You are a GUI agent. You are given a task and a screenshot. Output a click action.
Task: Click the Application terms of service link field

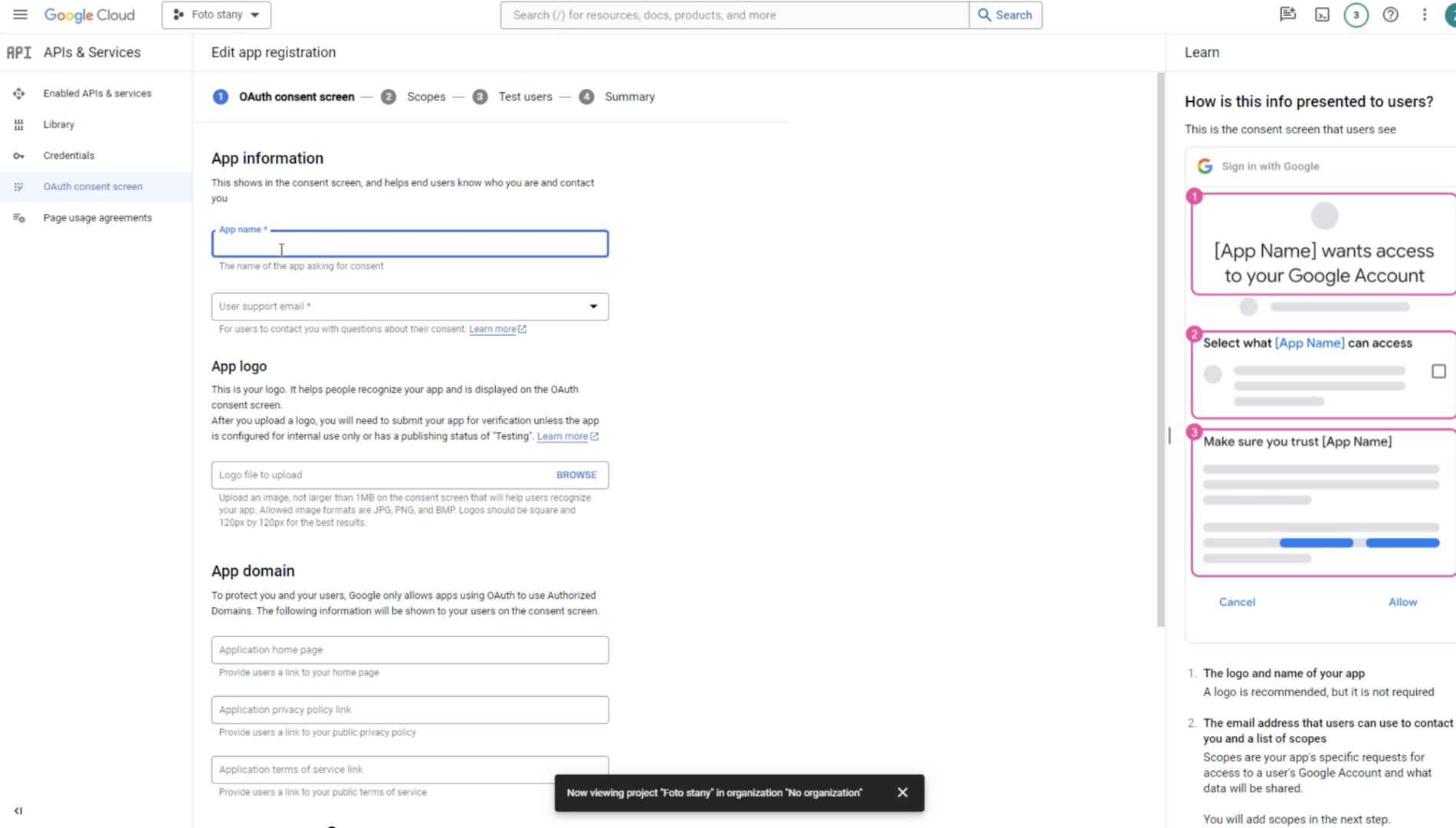pyautogui.click(x=410, y=770)
